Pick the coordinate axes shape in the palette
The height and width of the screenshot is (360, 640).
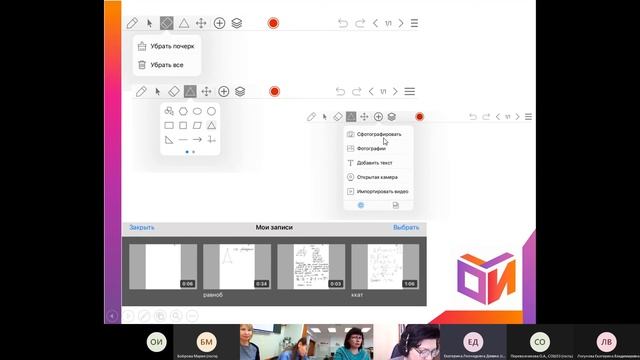(211, 140)
